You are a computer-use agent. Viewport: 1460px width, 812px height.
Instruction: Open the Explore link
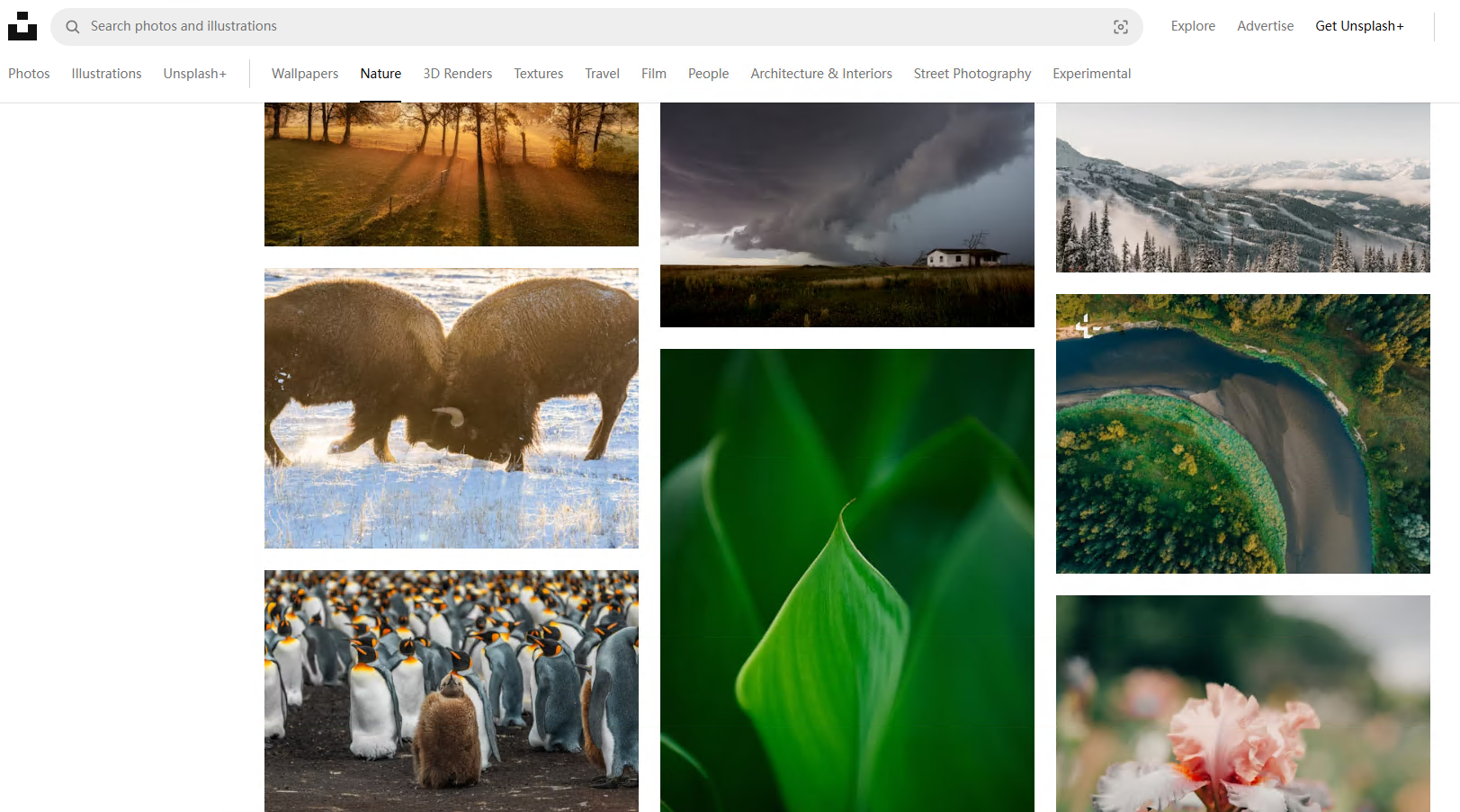pyautogui.click(x=1193, y=26)
